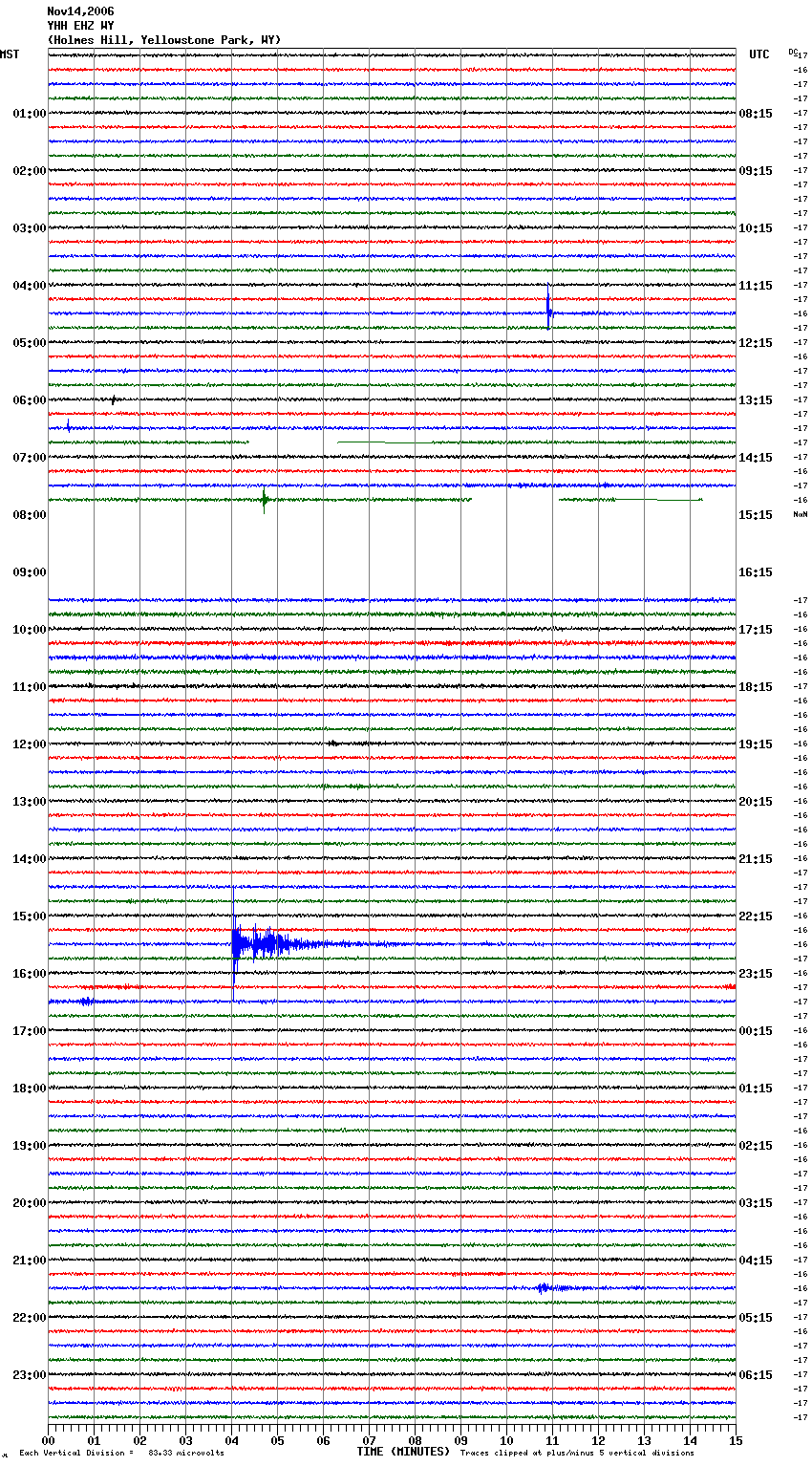812x1466 pixels.
Task: Select the 21:00 MST time label
Action: tap(30, 1261)
